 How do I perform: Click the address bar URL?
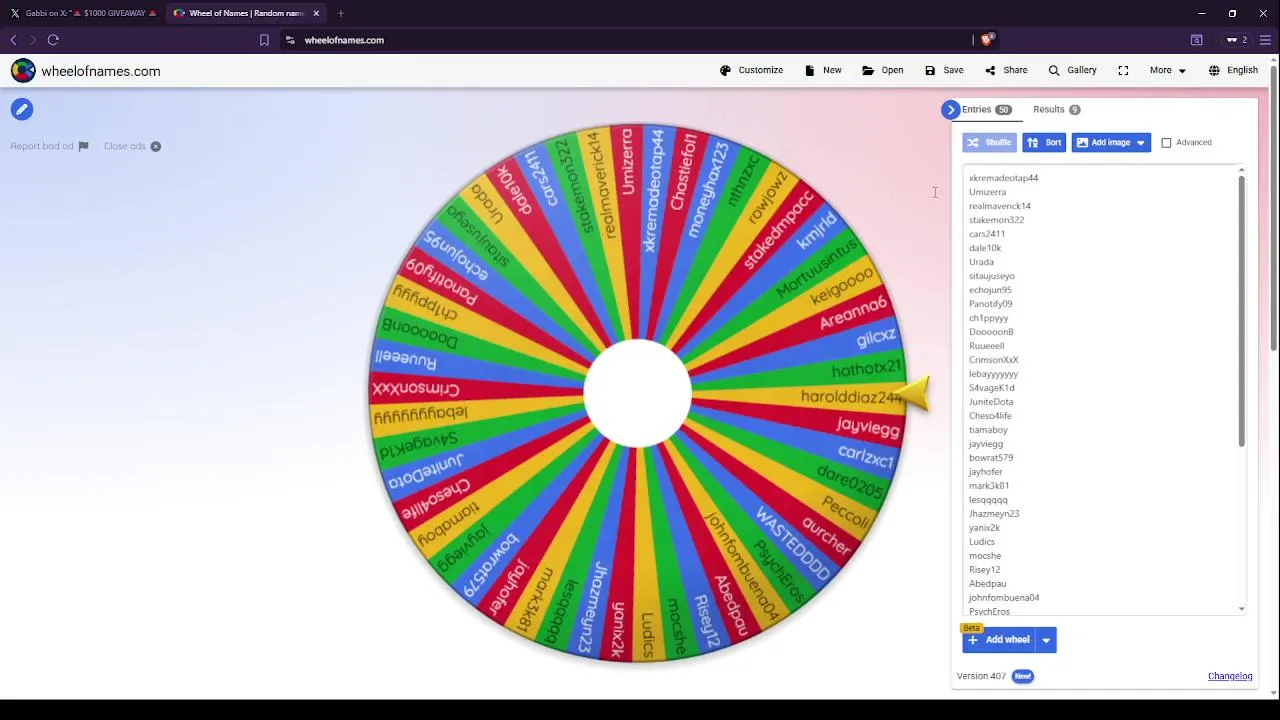[344, 40]
